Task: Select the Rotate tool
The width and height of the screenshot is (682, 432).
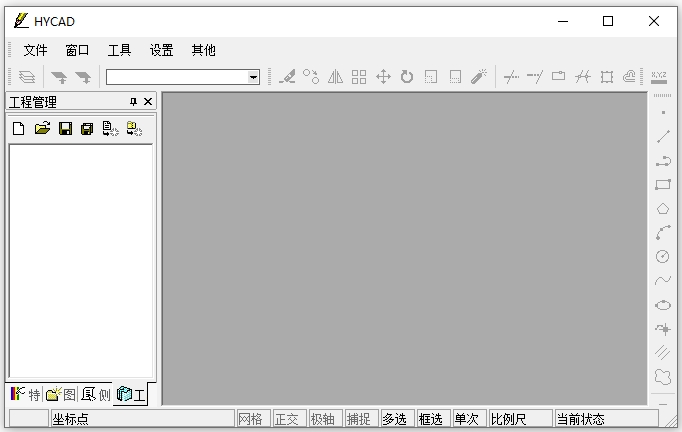Action: point(407,77)
